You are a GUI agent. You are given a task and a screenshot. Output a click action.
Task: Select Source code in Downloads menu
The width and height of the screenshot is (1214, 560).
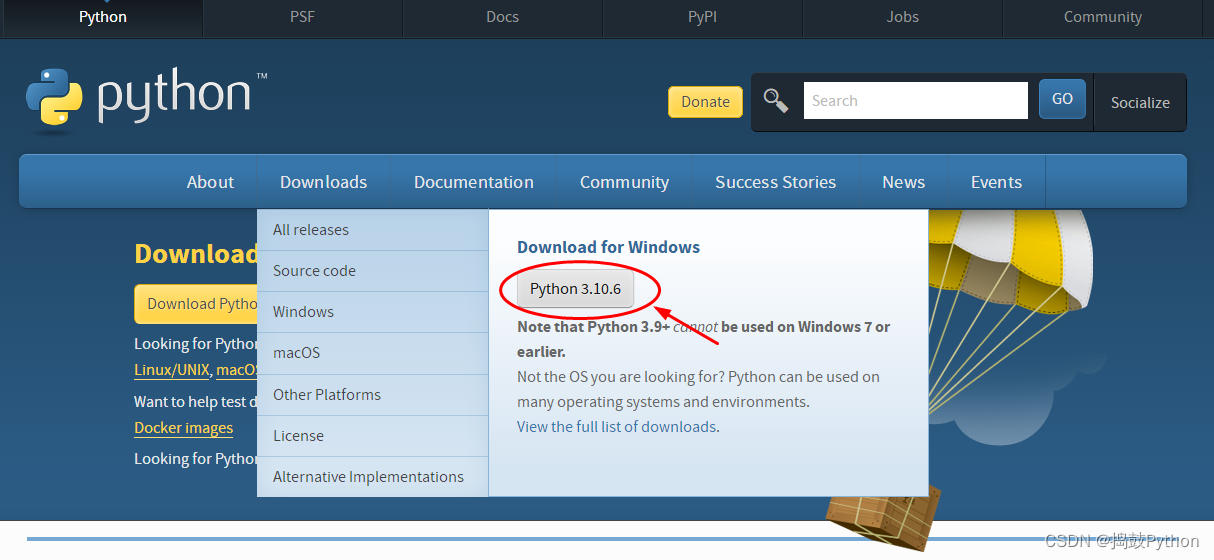tap(372, 271)
